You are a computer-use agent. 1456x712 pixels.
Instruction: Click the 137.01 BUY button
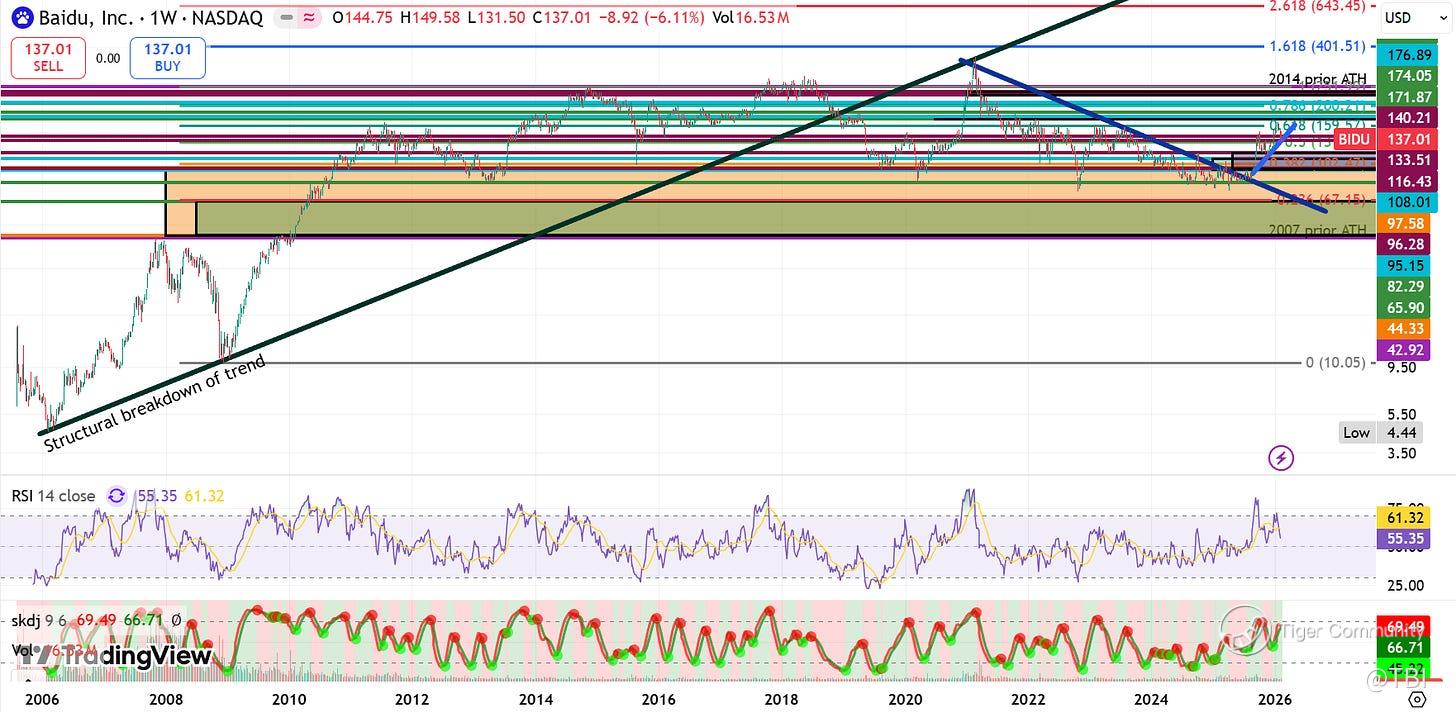167,57
